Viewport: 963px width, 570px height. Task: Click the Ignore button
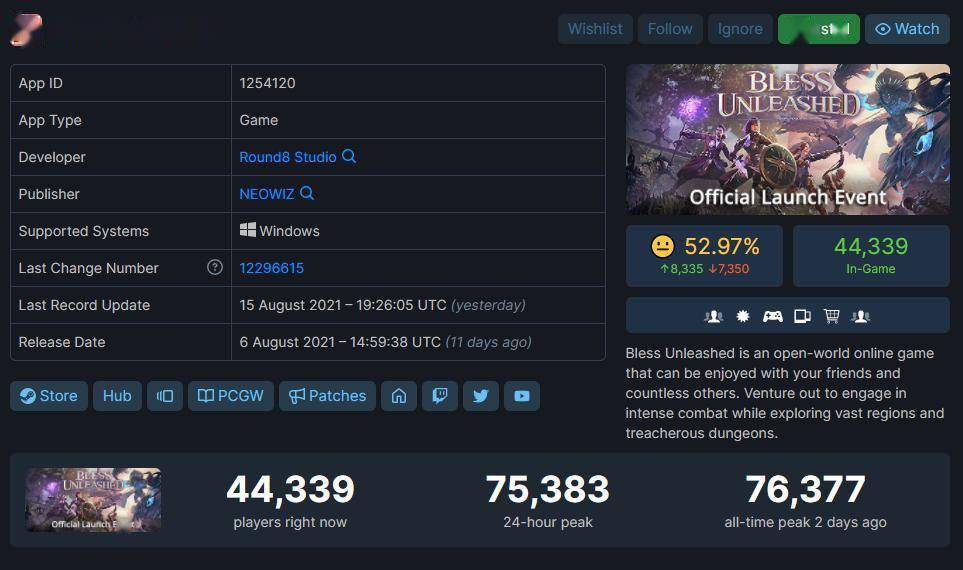(740, 29)
